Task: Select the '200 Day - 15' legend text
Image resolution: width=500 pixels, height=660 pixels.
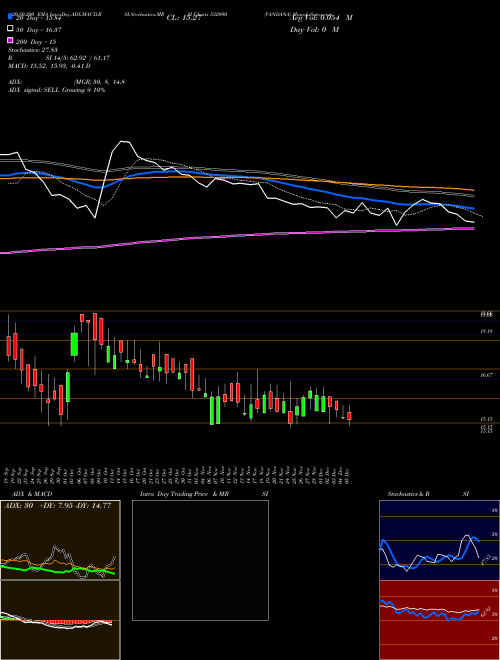Action: click(36, 42)
